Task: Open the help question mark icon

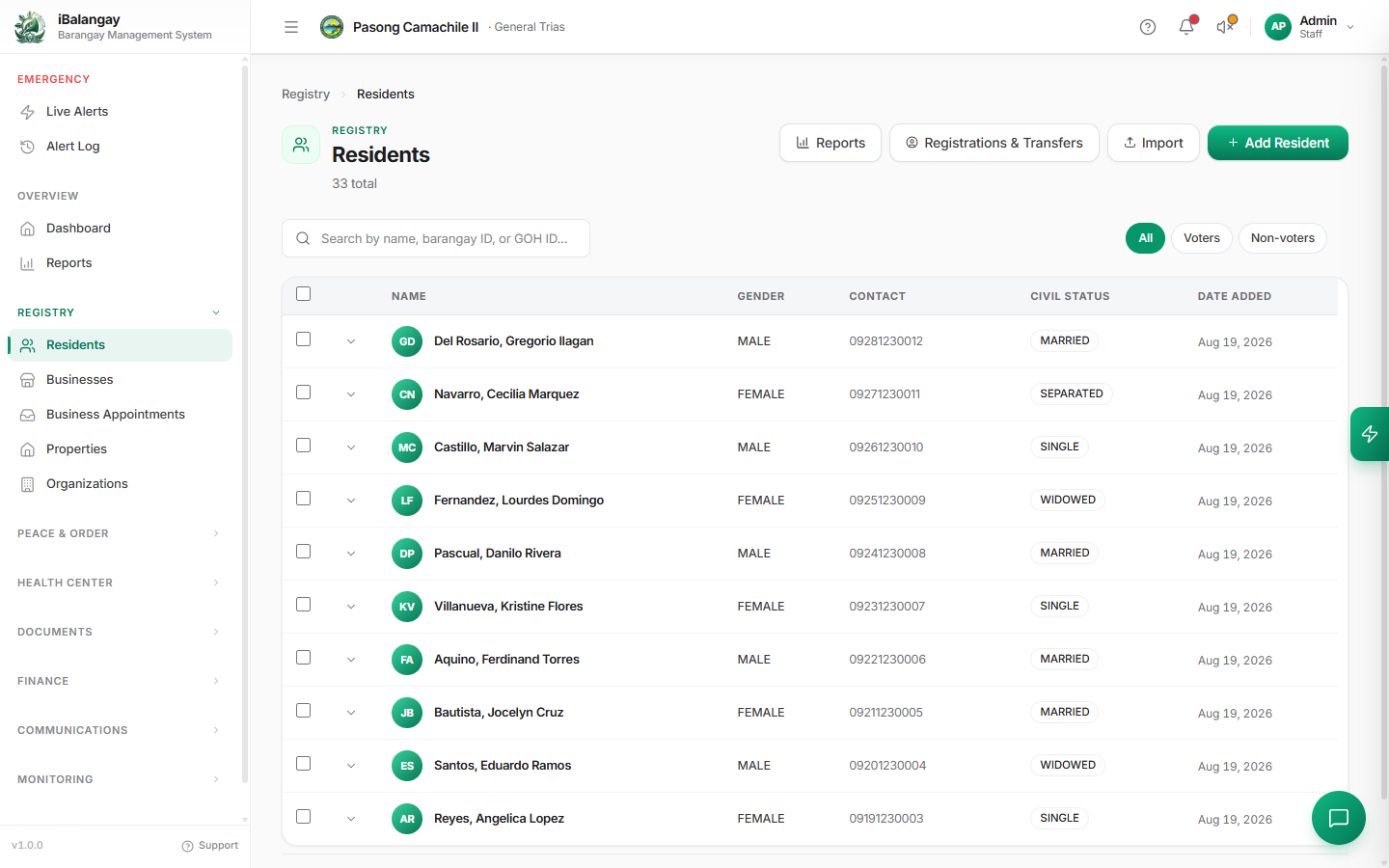Action: pos(1148,27)
